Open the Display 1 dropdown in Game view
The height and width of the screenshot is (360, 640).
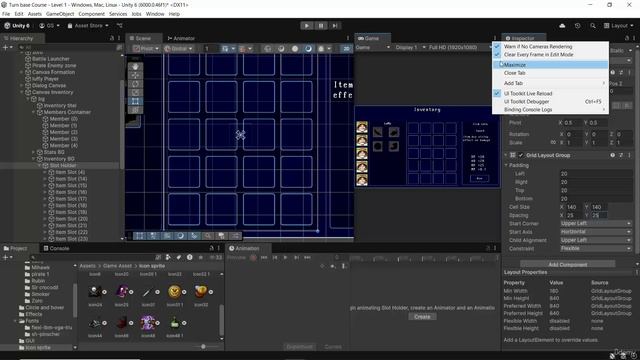coord(410,47)
